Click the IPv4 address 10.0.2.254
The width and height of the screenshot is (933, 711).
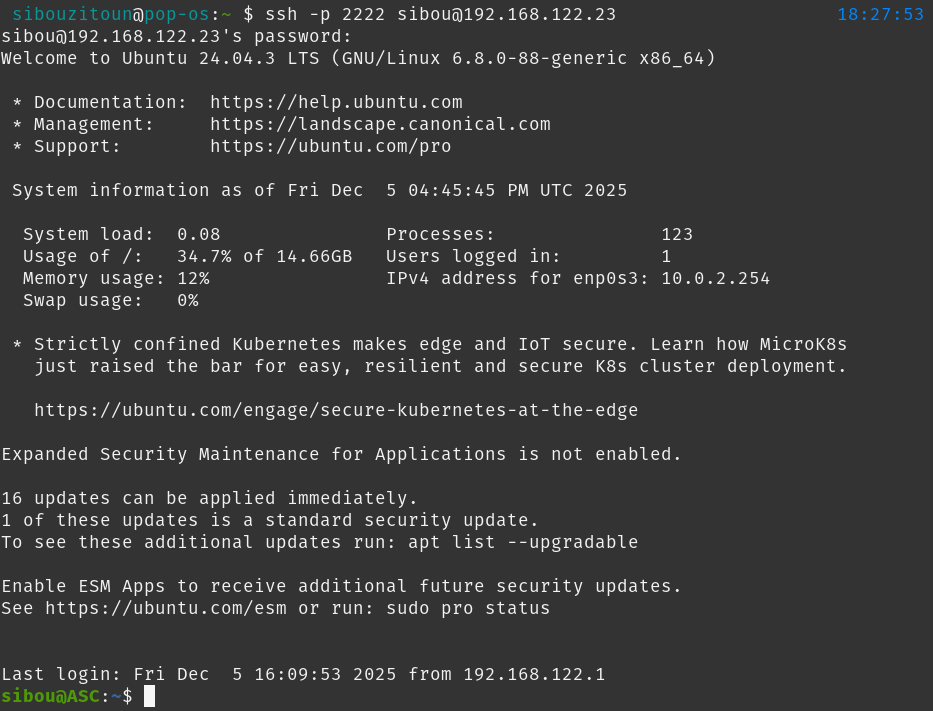point(715,278)
